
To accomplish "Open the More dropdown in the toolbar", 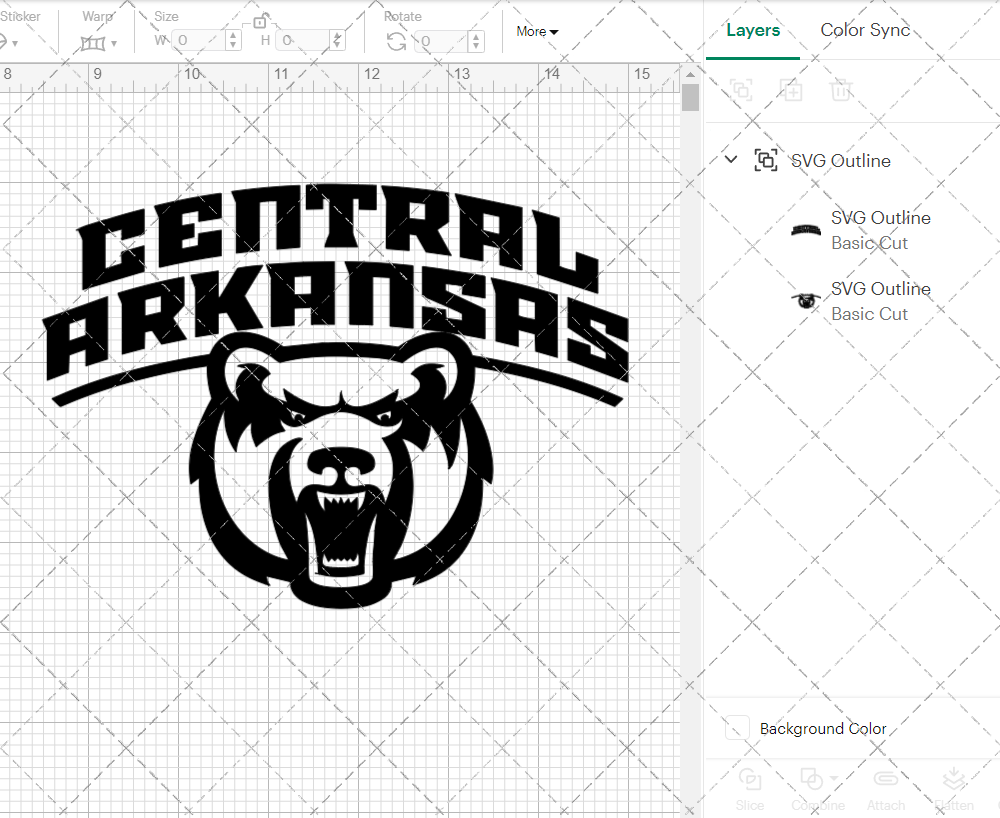I will click(x=537, y=31).
